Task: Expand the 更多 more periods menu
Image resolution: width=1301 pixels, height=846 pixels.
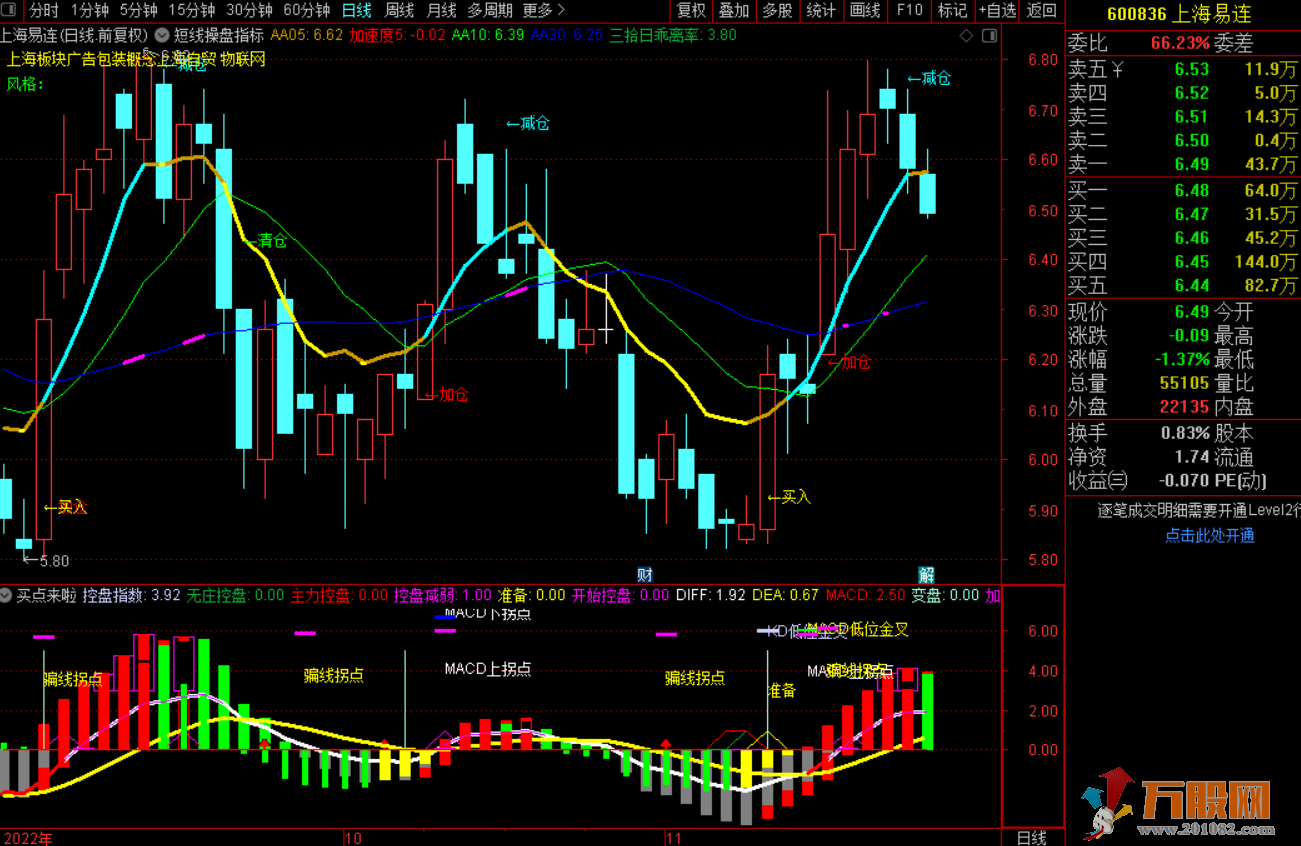Action: pyautogui.click(x=544, y=11)
